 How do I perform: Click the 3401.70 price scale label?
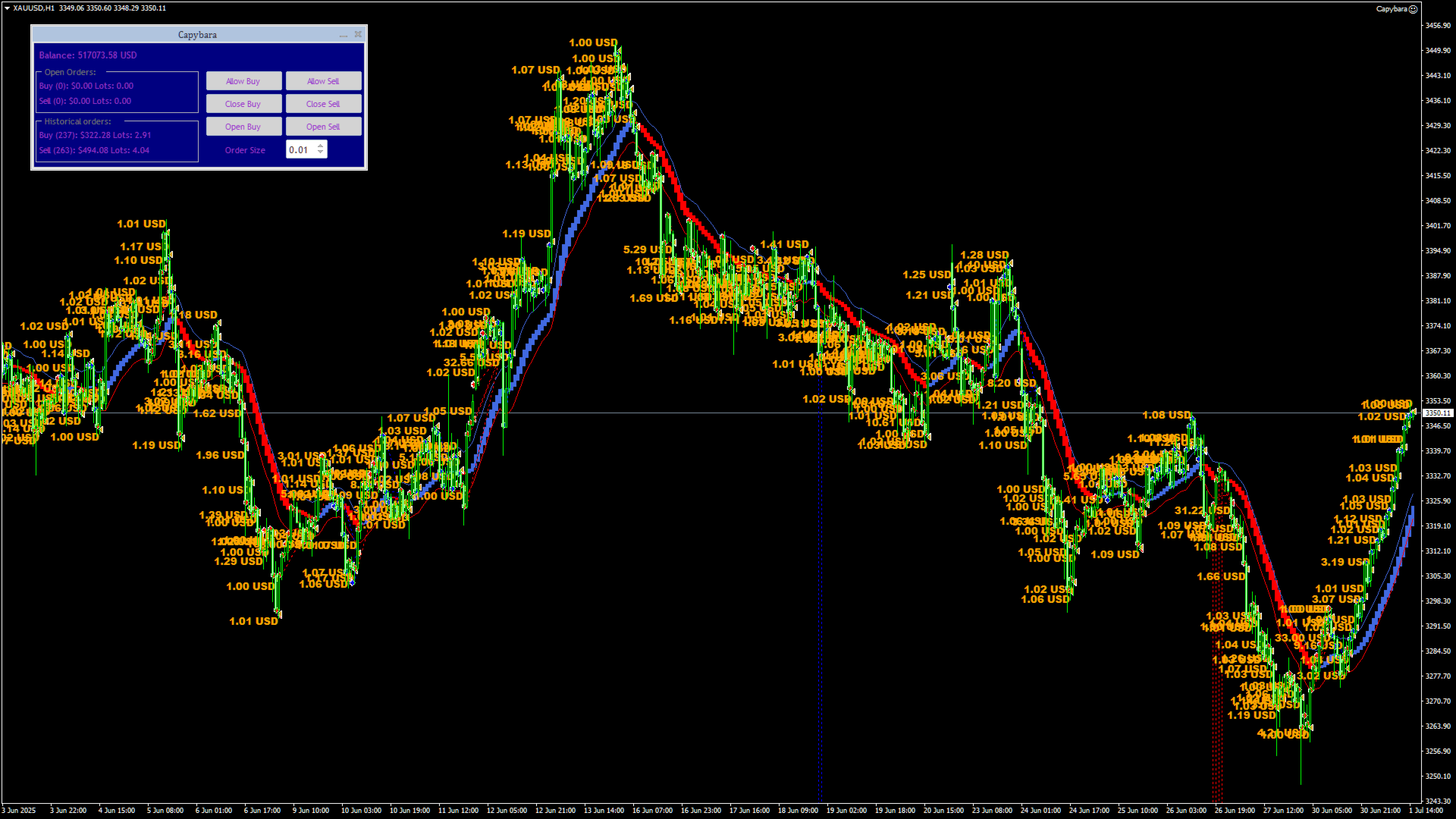click(1437, 226)
